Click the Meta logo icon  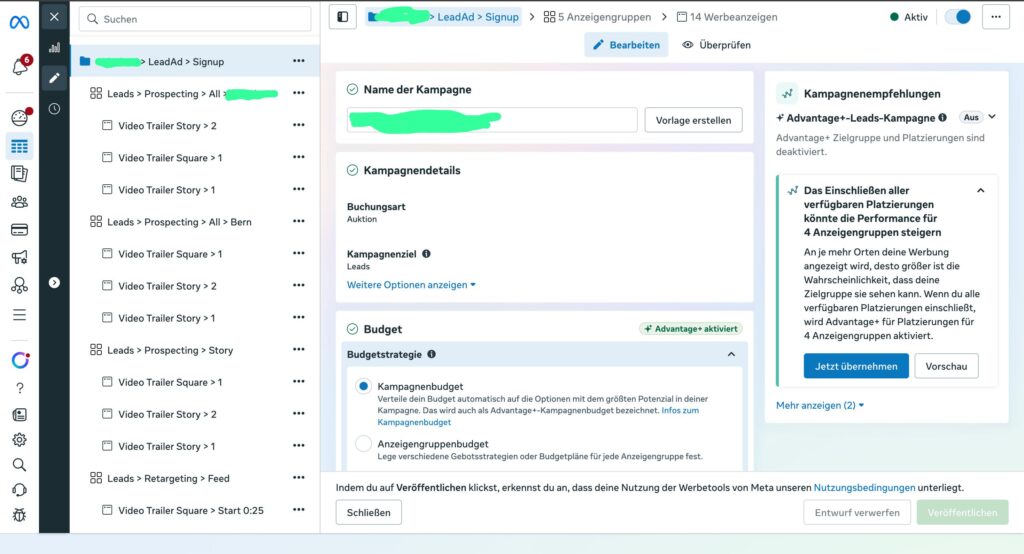click(19, 22)
